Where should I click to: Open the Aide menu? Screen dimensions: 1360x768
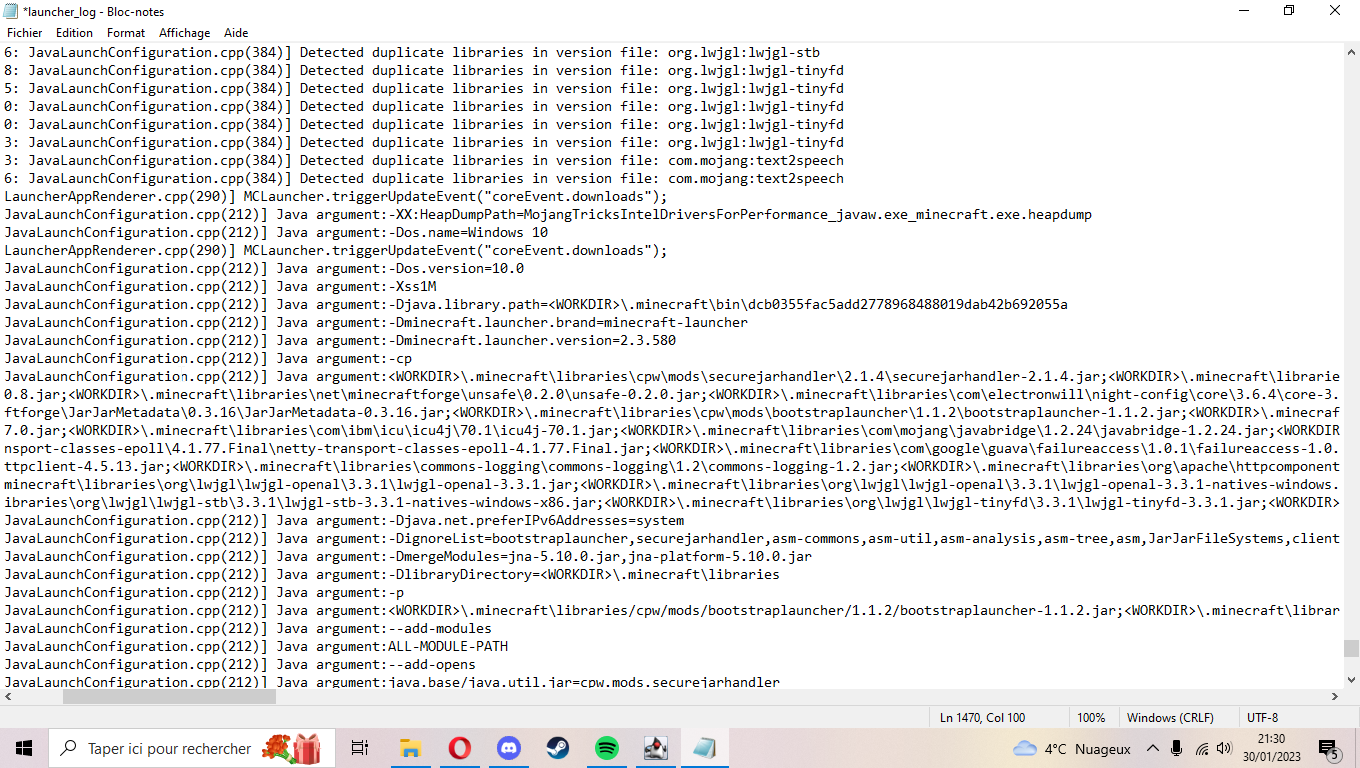coord(236,33)
